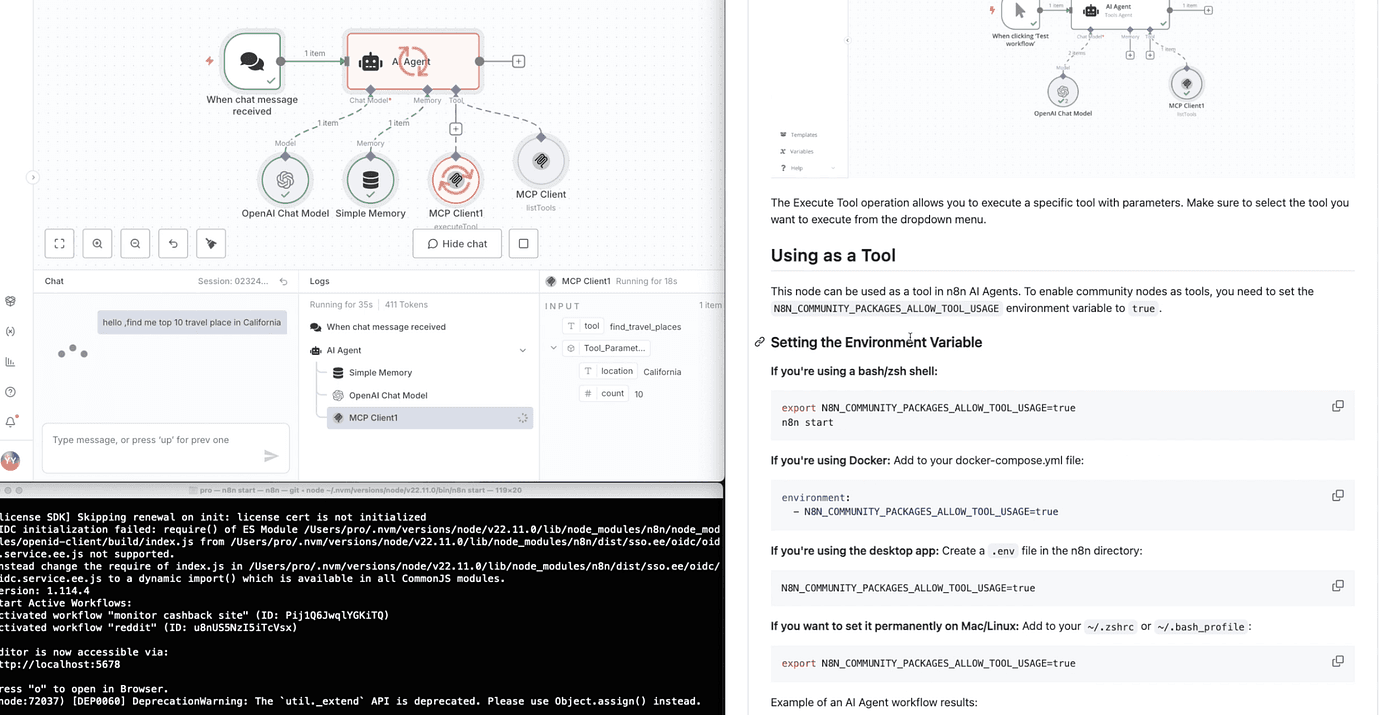
Task: Expand the left sidebar with arrow
Action: pos(33,178)
